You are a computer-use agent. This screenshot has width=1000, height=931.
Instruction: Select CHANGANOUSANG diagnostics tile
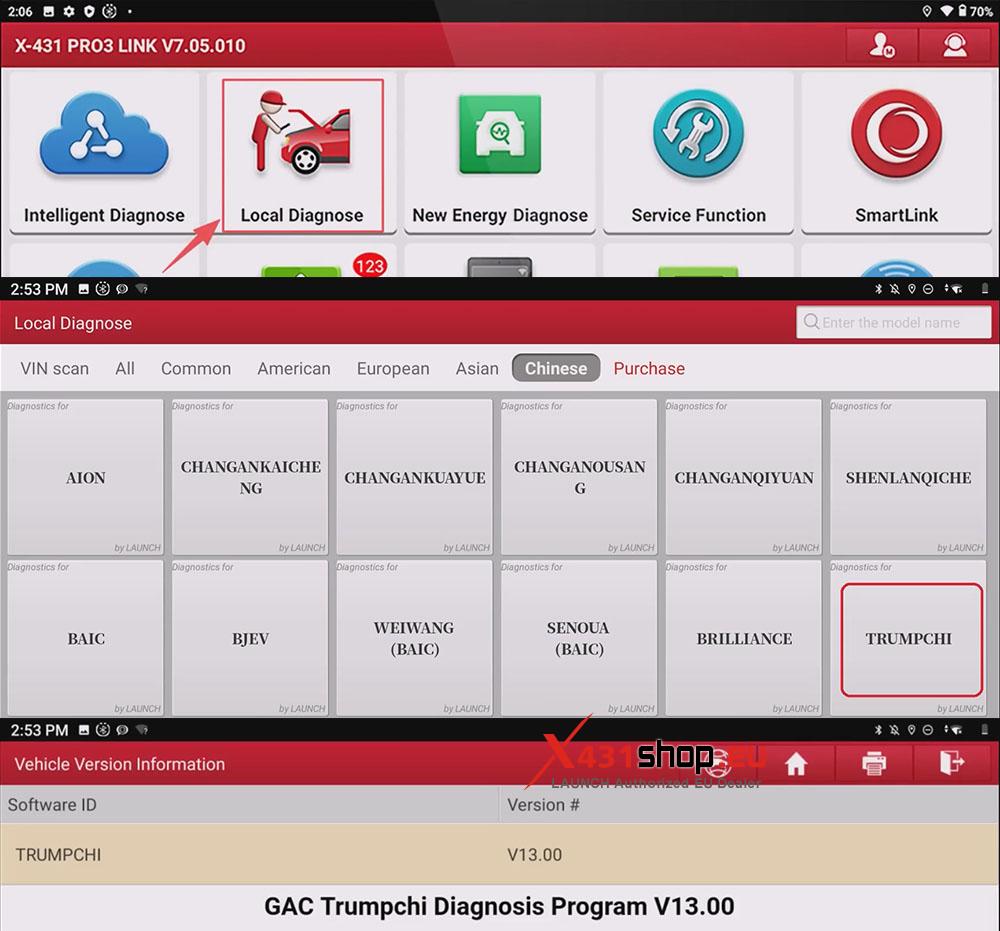pos(579,477)
